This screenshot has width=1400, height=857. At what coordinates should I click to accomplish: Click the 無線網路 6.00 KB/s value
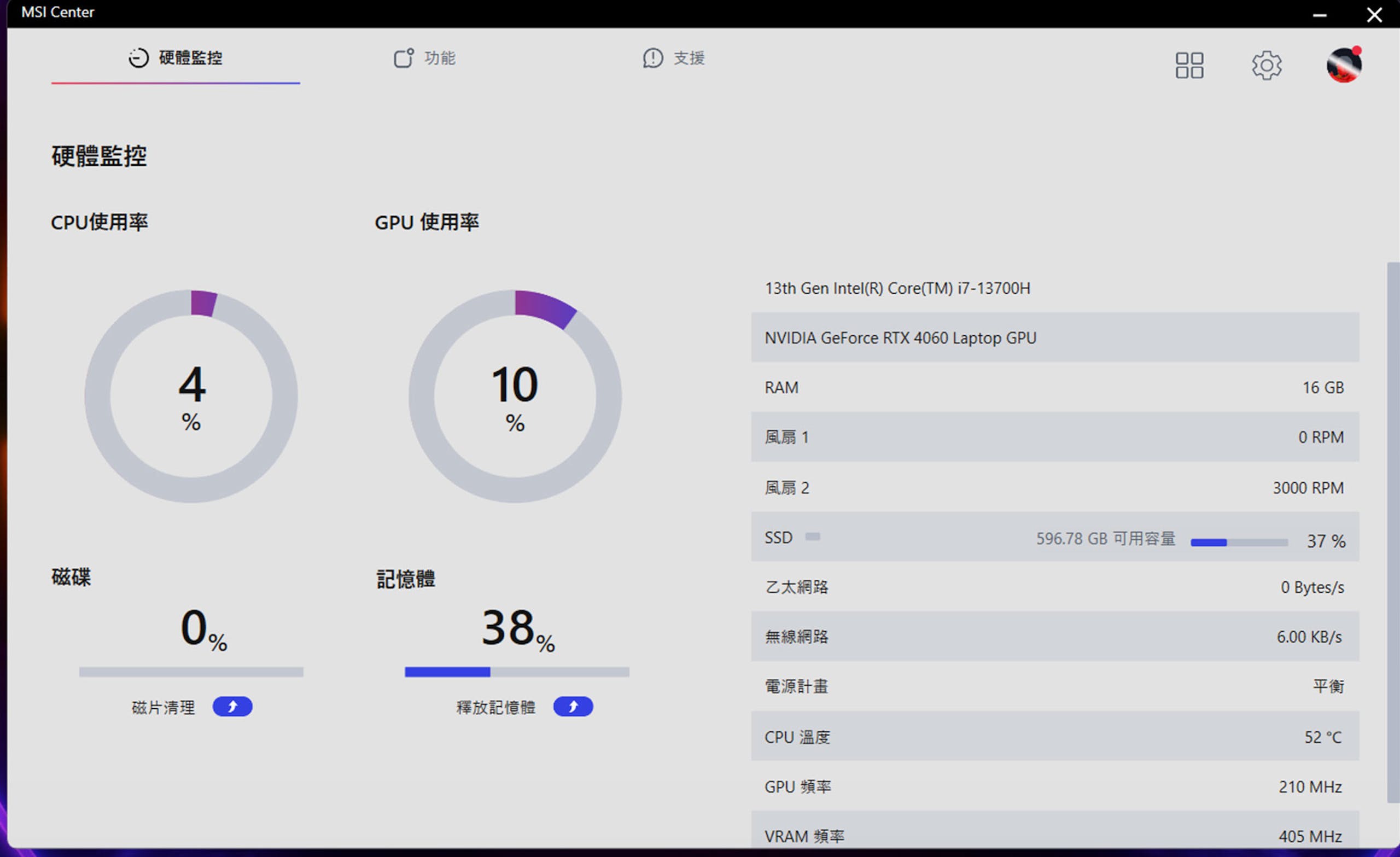[x=1309, y=637]
